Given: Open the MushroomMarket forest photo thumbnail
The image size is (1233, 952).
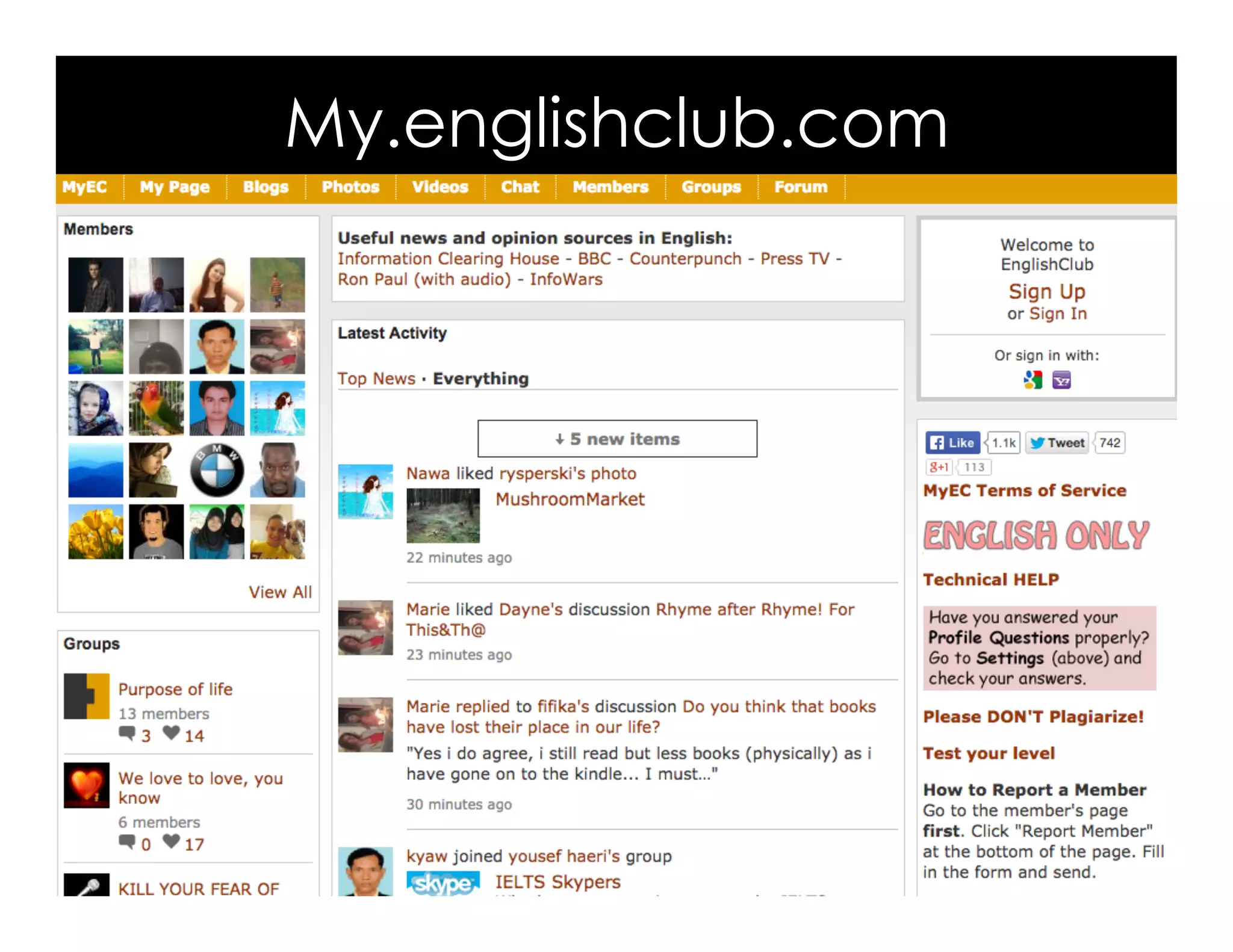Looking at the screenshot, I should pos(443,516).
